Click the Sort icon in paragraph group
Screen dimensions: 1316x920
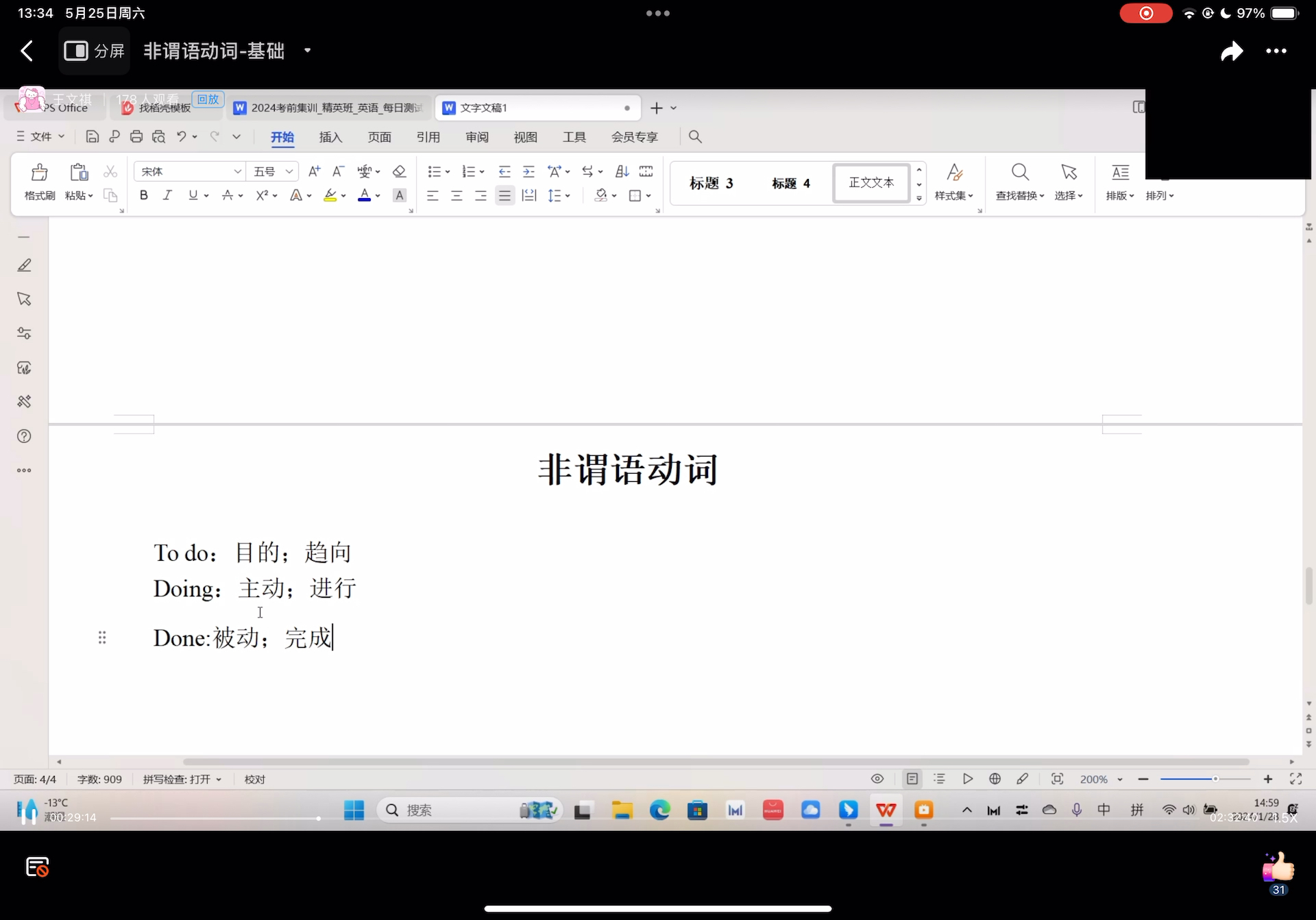622,171
